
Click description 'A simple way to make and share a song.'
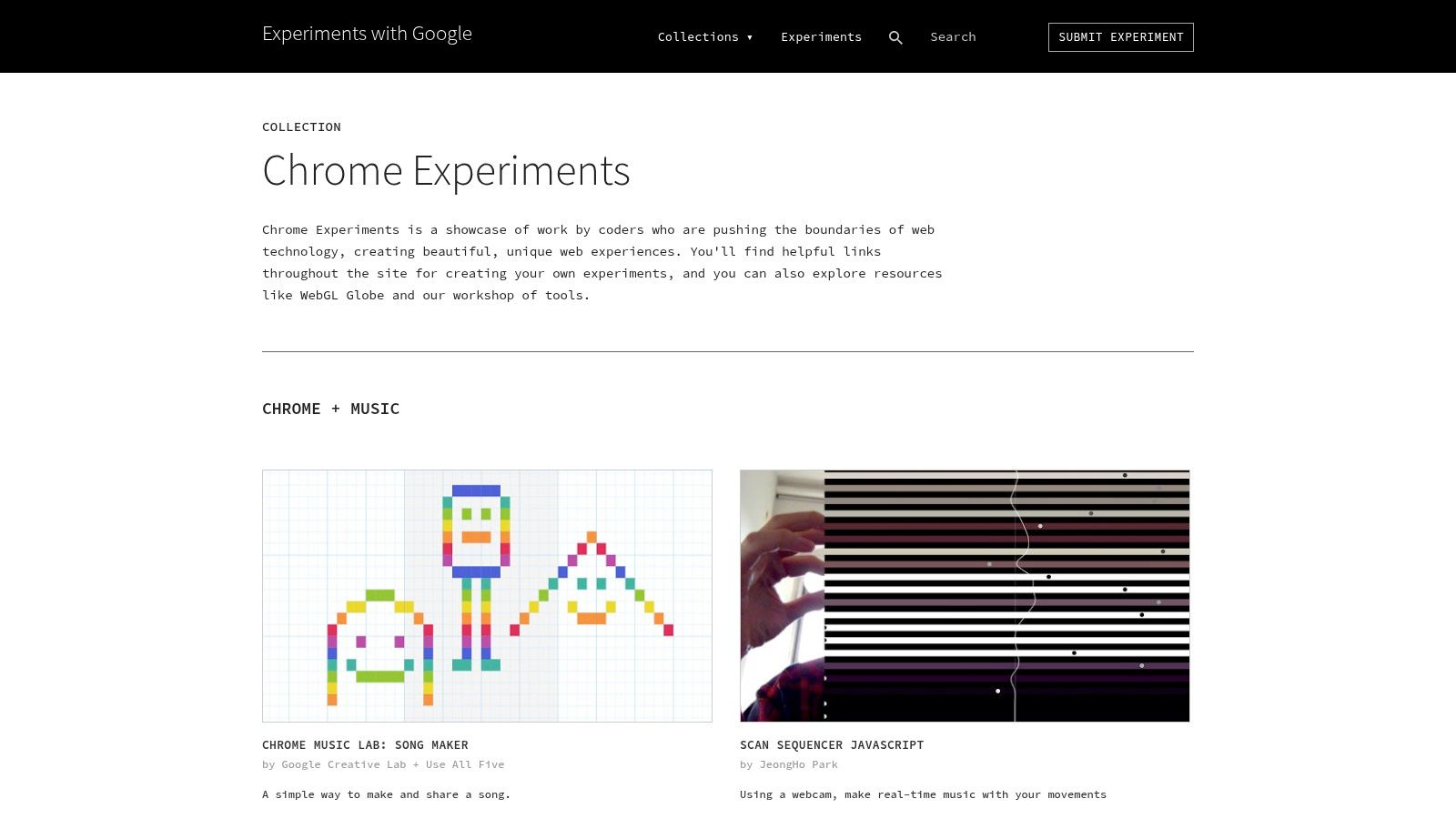tap(387, 794)
